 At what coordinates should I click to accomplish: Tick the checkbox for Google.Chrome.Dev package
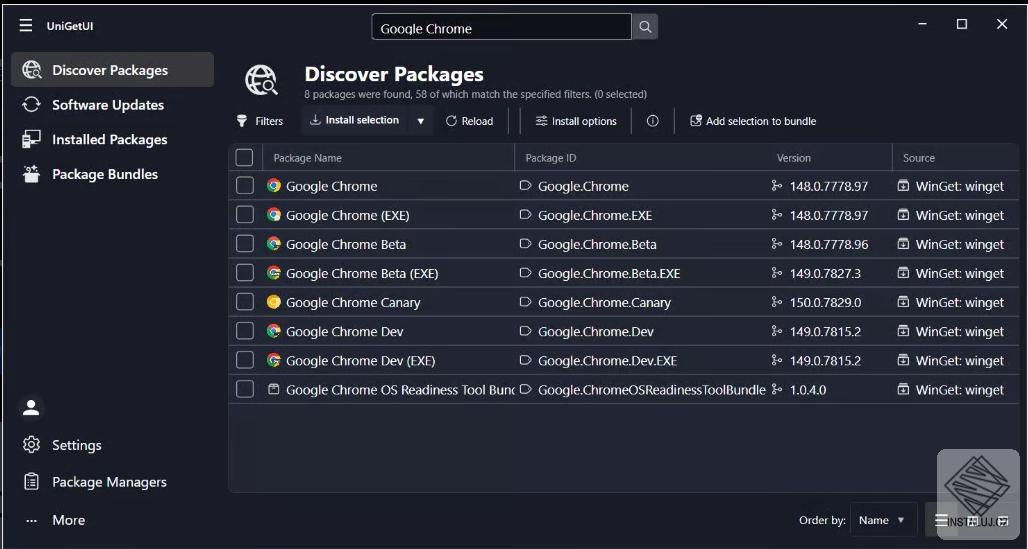245,331
